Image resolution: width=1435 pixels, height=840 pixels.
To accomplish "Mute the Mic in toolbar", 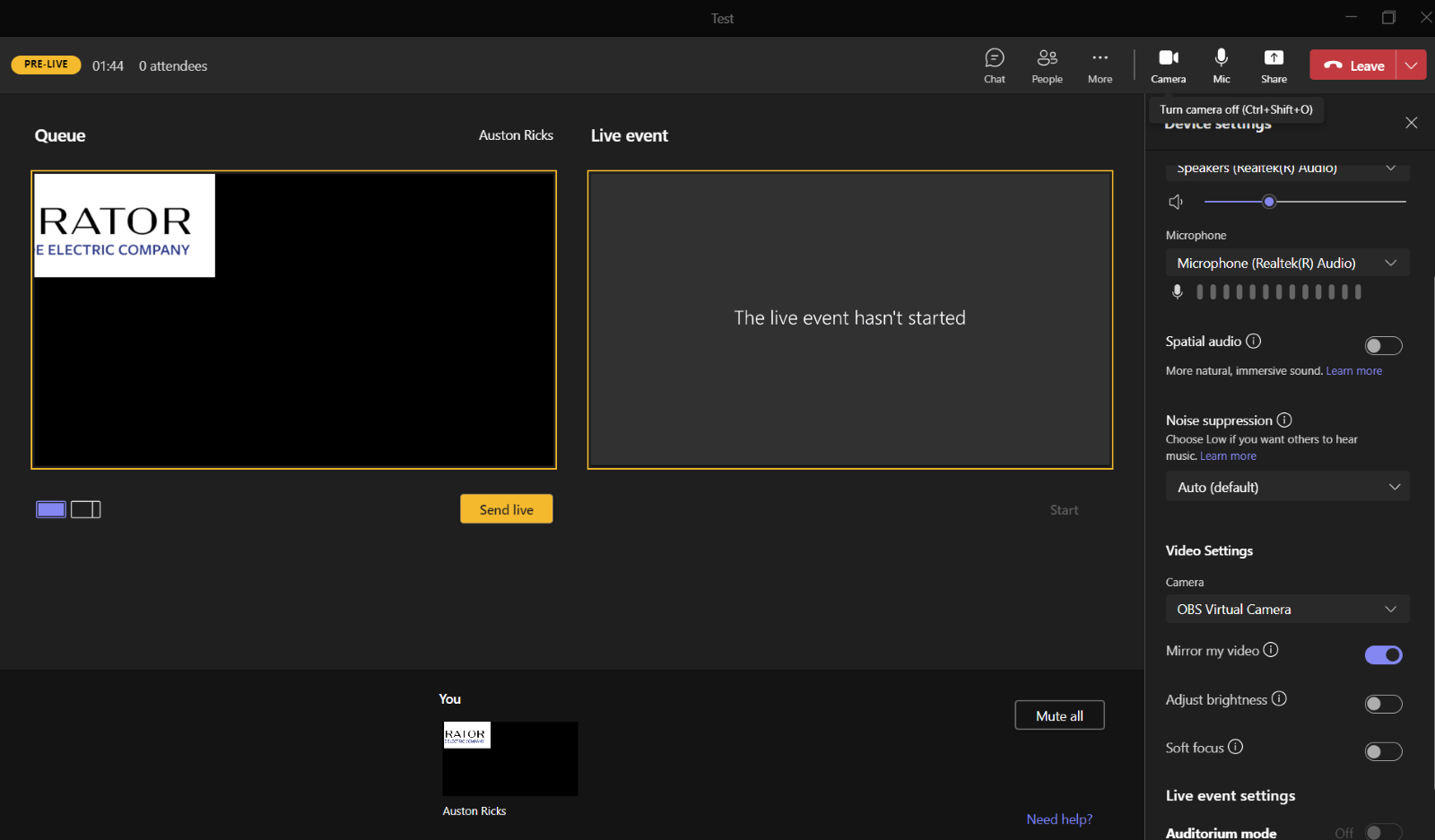I will (x=1221, y=65).
